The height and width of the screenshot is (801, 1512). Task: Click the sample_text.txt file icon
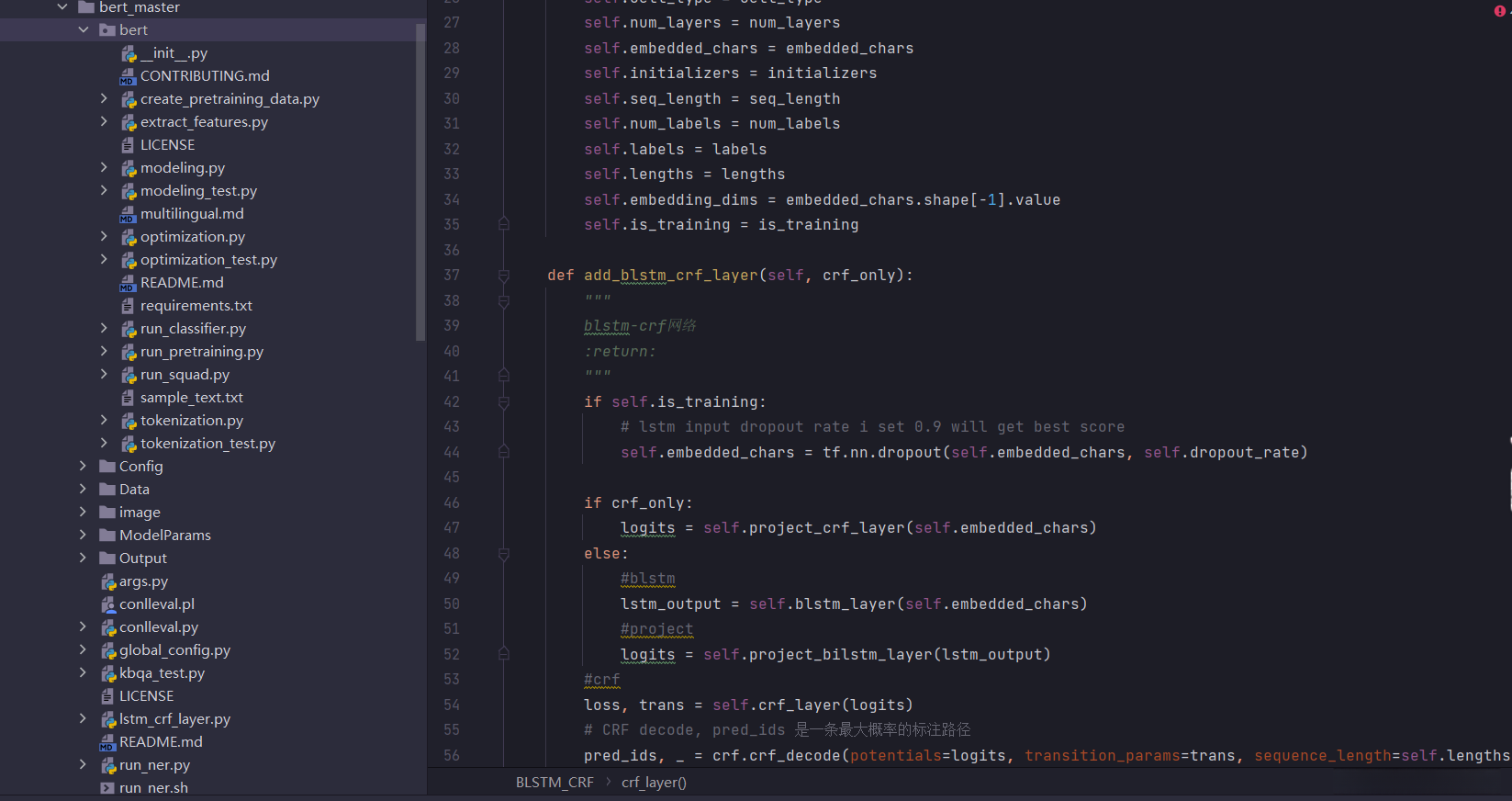point(128,398)
